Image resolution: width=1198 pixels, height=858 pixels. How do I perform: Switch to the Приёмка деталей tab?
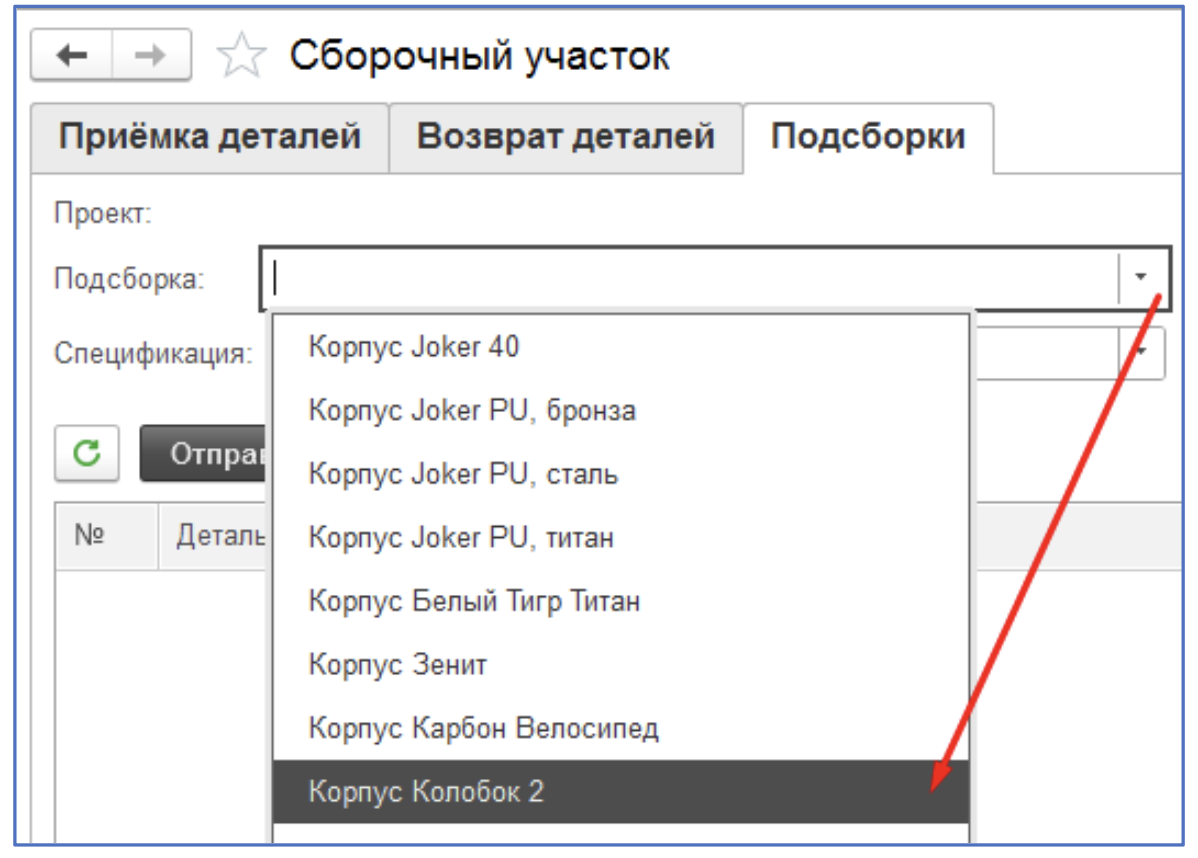click(209, 136)
